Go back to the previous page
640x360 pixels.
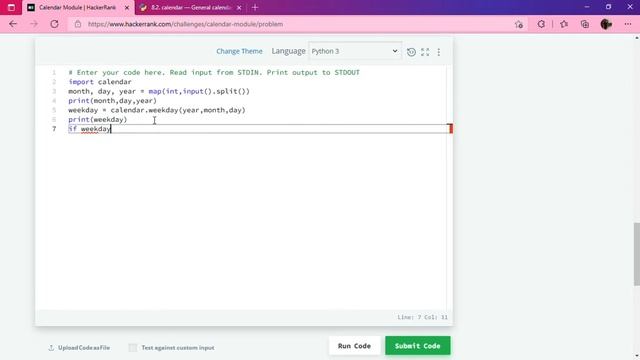pyautogui.click(x=13, y=24)
